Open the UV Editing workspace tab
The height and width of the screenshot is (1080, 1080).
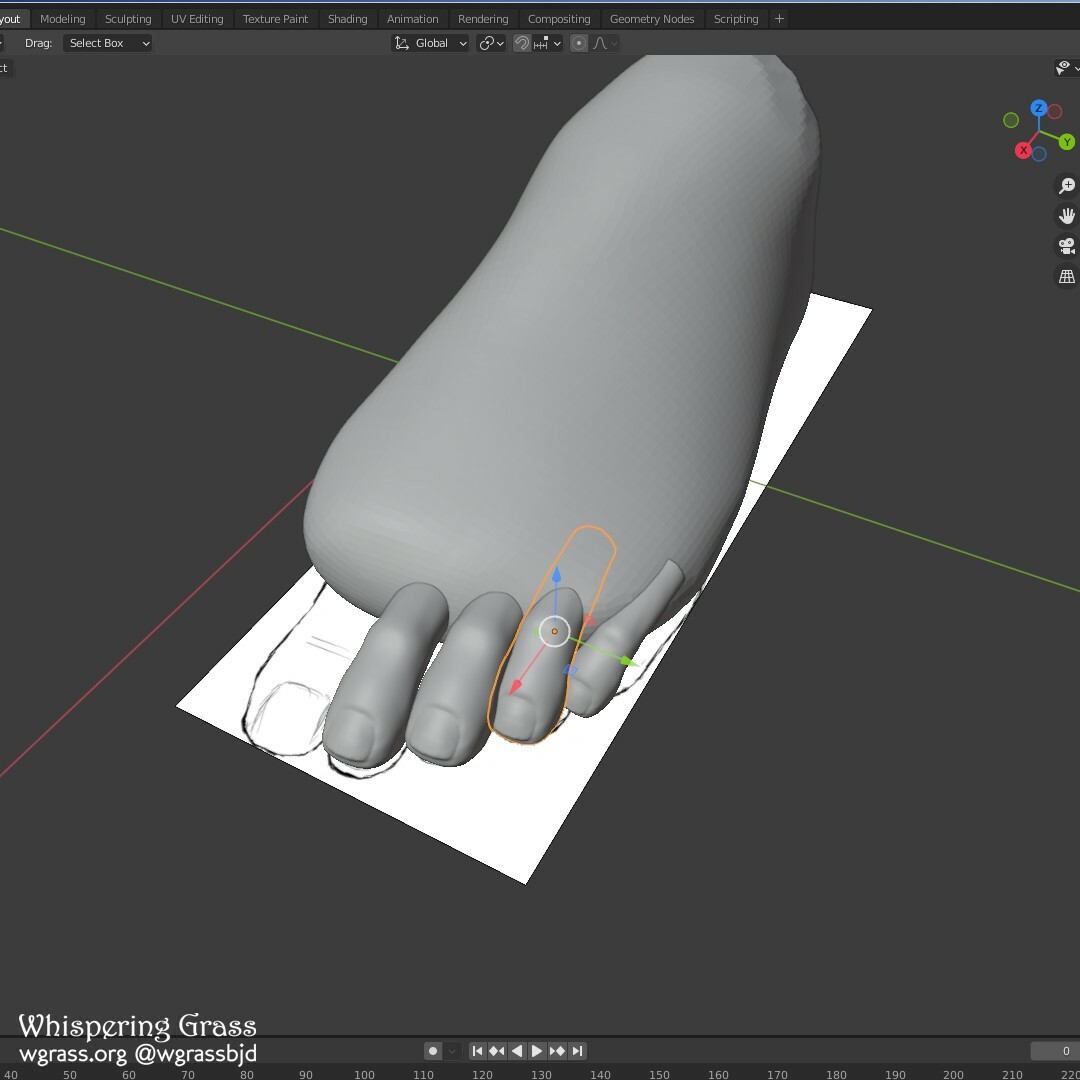pyautogui.click(x=197, y=19)
